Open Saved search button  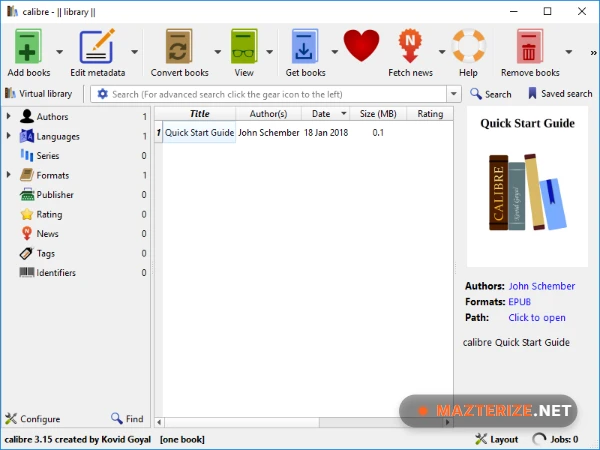coord(560,94)
